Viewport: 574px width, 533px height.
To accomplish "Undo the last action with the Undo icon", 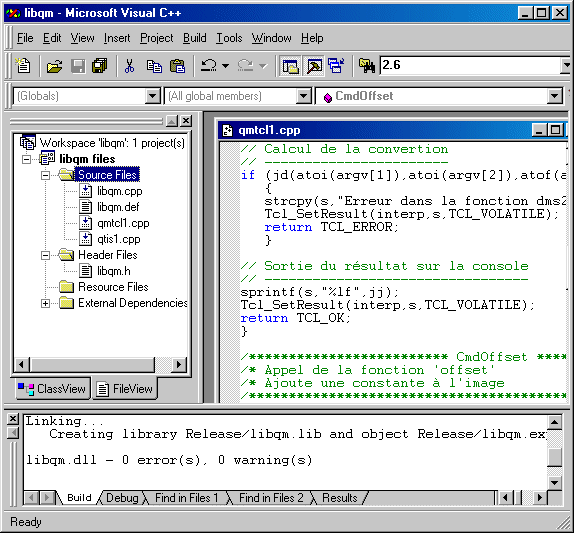I will pos(209,66).
